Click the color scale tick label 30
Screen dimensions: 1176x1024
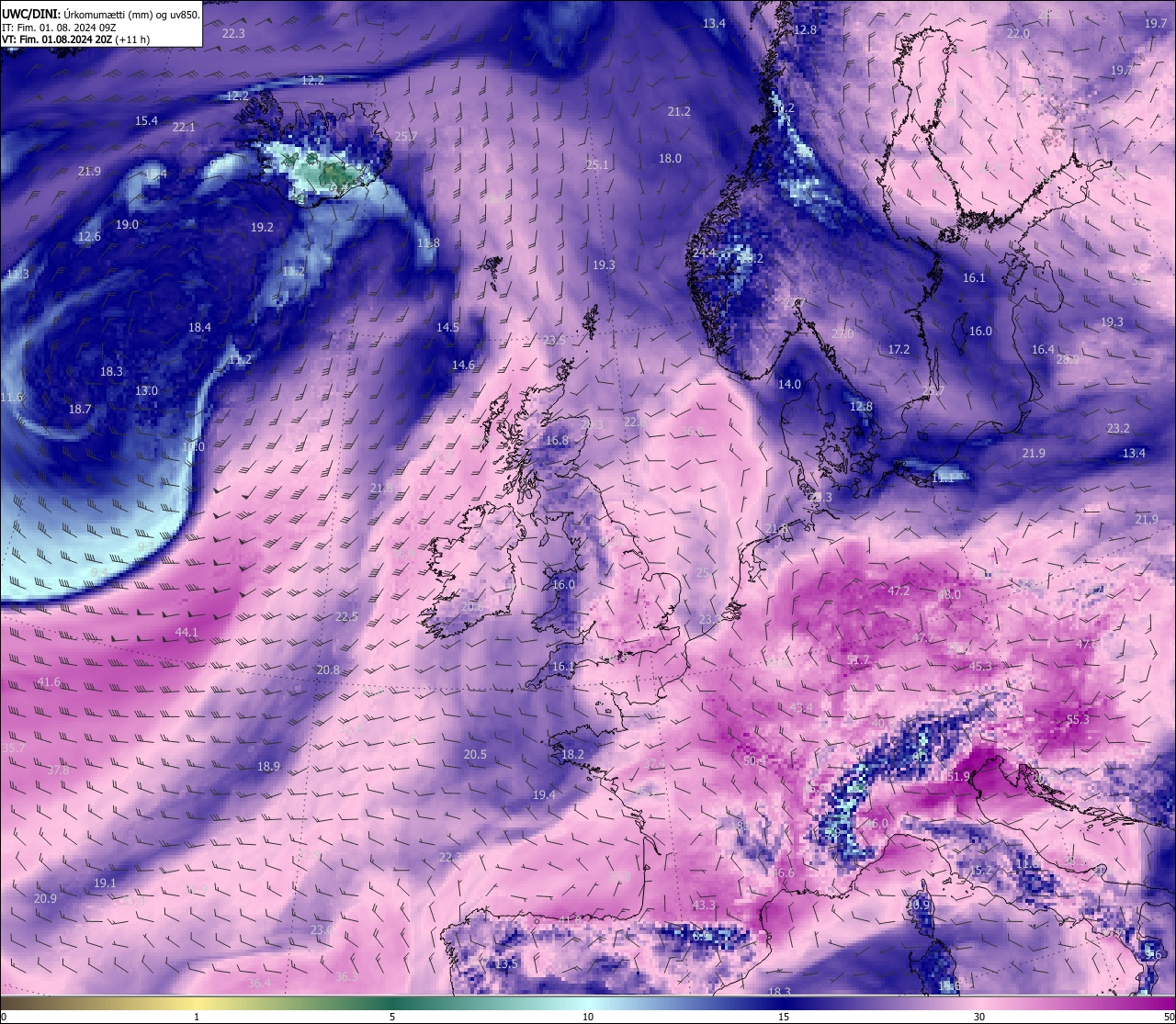[x=979, y=1017]
